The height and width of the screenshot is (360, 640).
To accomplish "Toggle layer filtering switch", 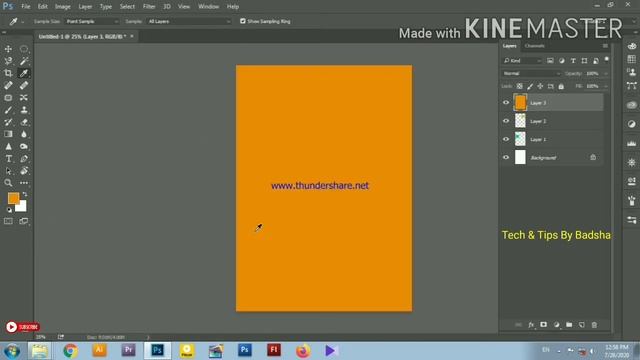I will pyautogui.click(x=607, y=60).
